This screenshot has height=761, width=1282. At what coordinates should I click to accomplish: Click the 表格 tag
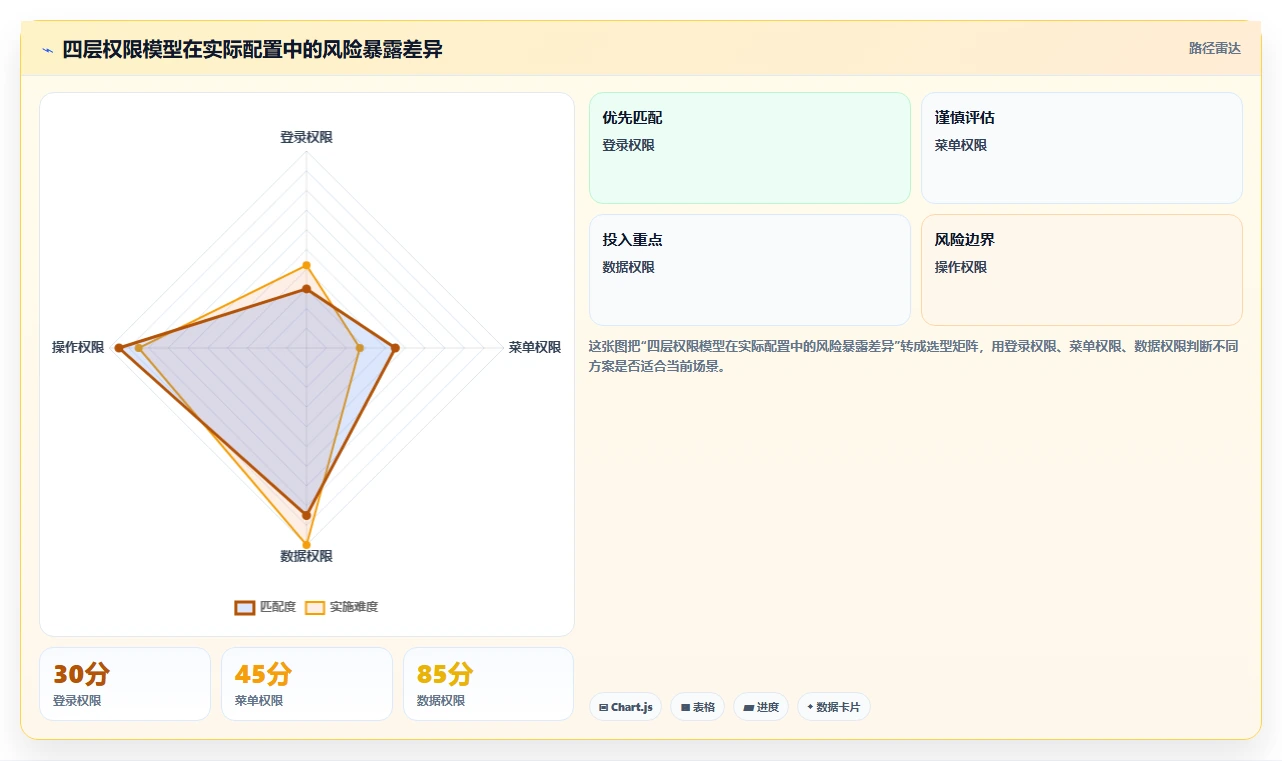point(698,707)
